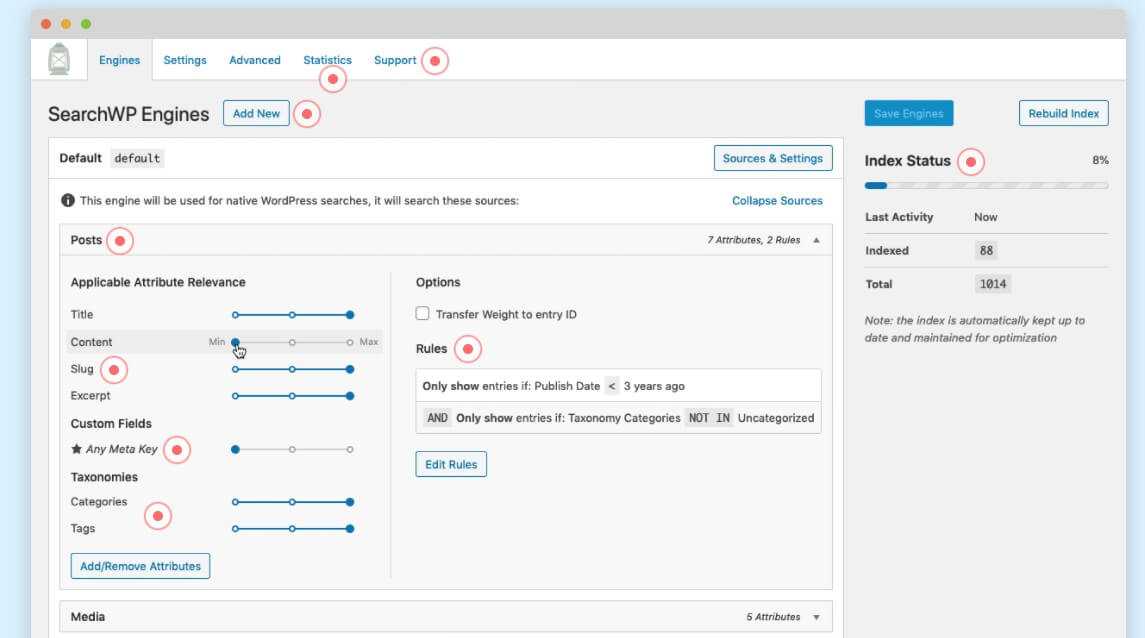Open Edit Rules for Posts
The image size is (1145, 638).
[x=451, y=464]
